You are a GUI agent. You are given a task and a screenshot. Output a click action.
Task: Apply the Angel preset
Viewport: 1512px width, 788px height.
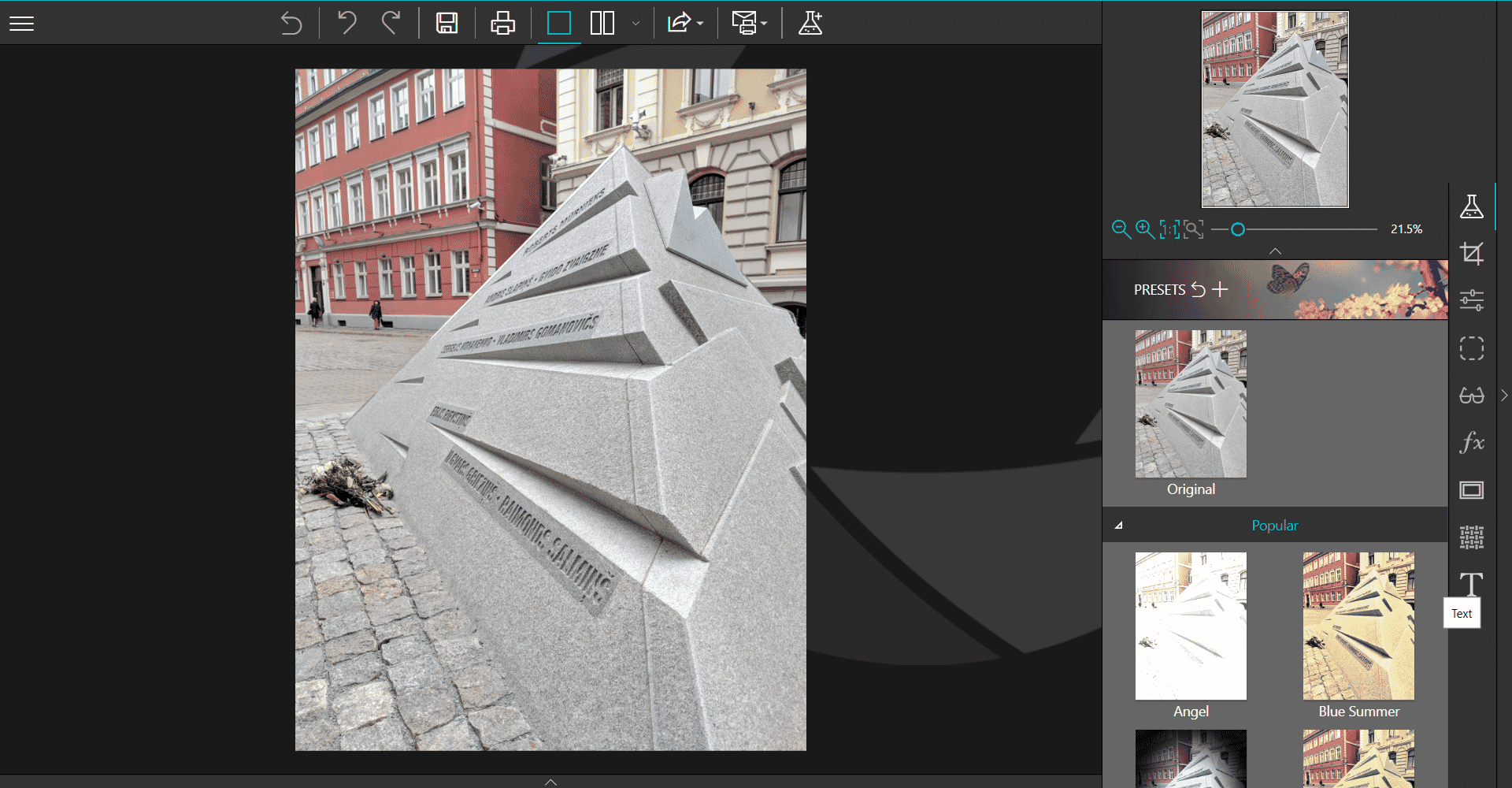coord(1191,626)
